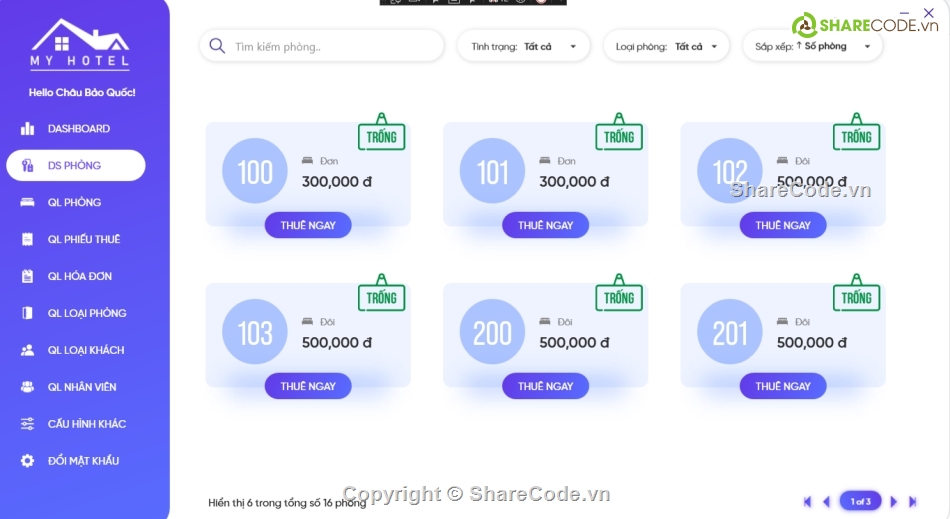Click the My Hotel logo
The image size is (950, 519).
click(x=80, y=45)
